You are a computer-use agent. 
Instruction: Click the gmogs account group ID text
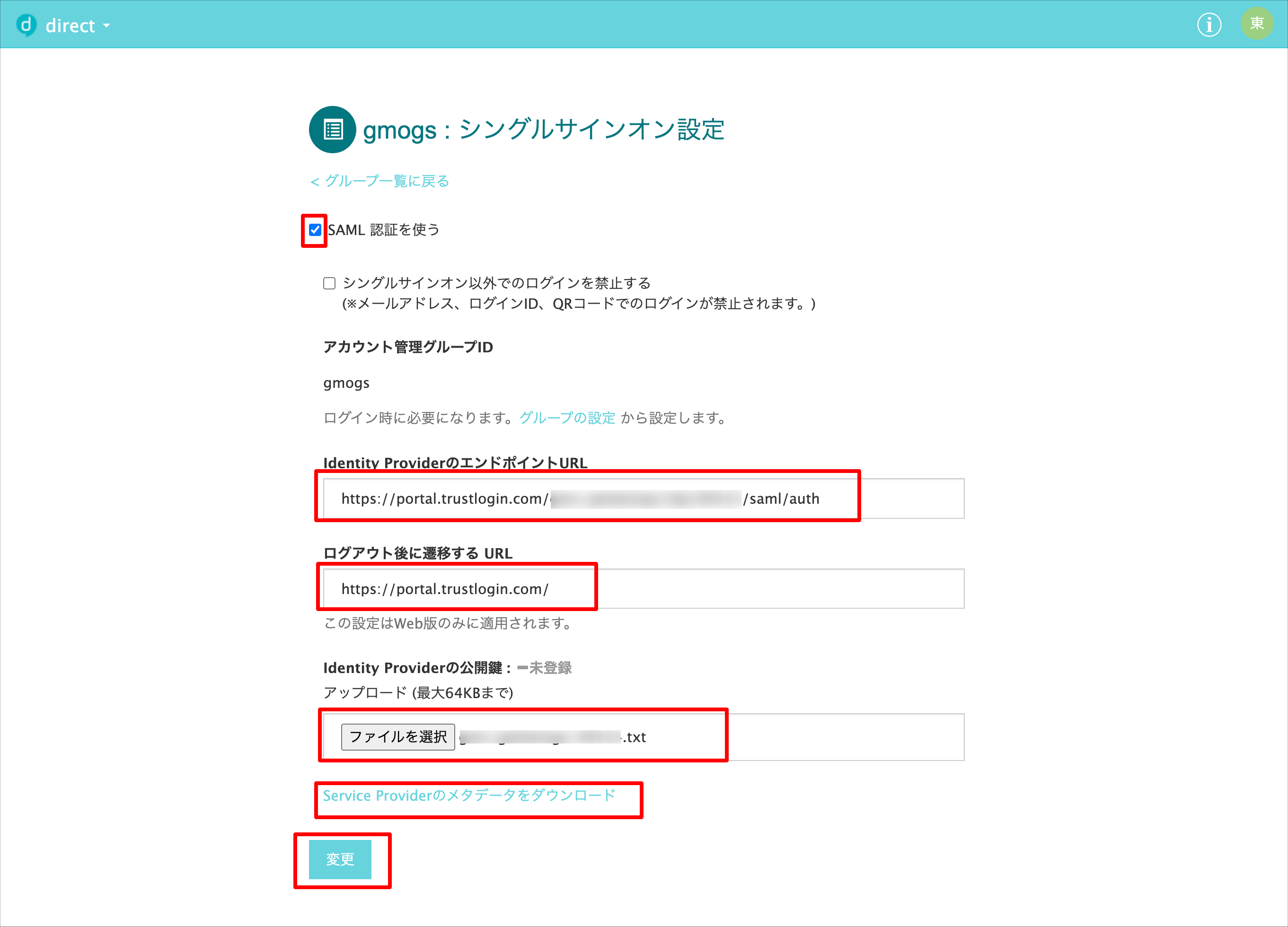pyautogui.click(x=346, y=384)
